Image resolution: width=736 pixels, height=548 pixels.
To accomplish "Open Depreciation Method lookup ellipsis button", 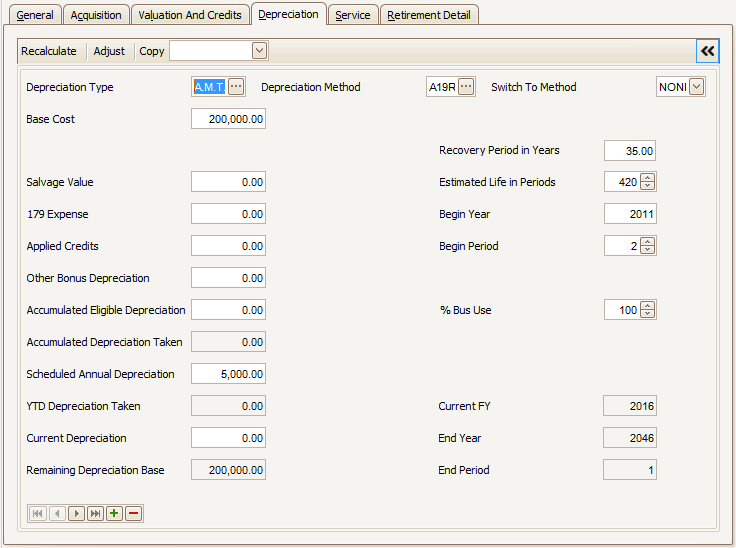I will click(466, 87).
